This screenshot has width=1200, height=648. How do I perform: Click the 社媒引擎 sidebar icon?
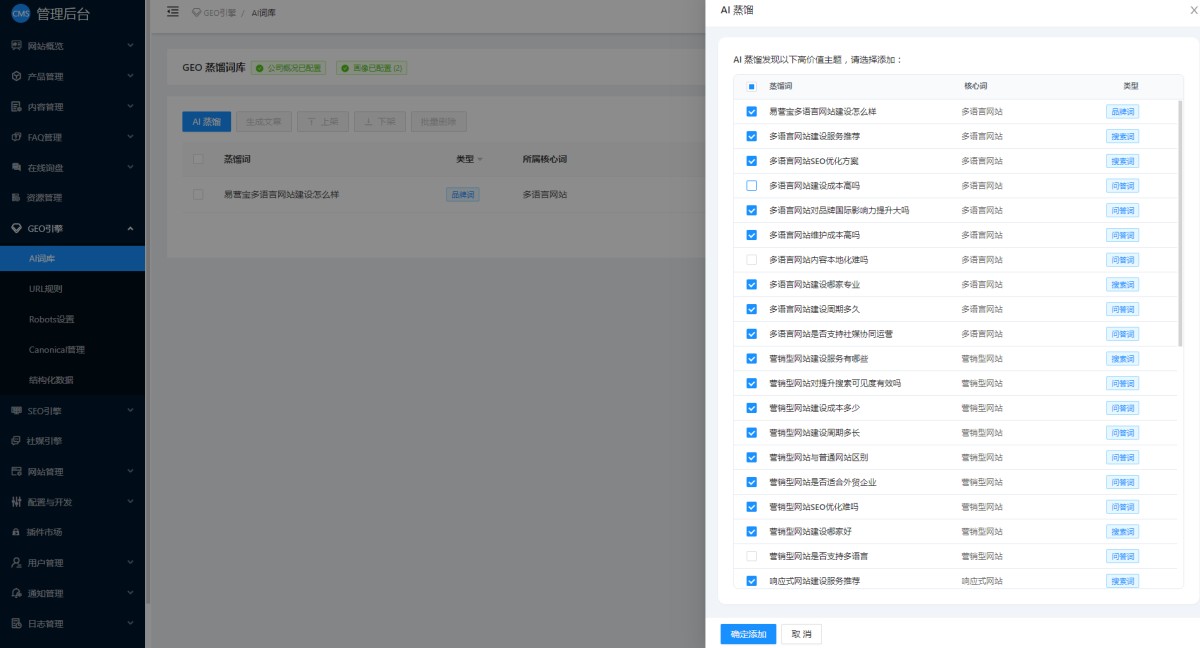(x=16, y=440)
